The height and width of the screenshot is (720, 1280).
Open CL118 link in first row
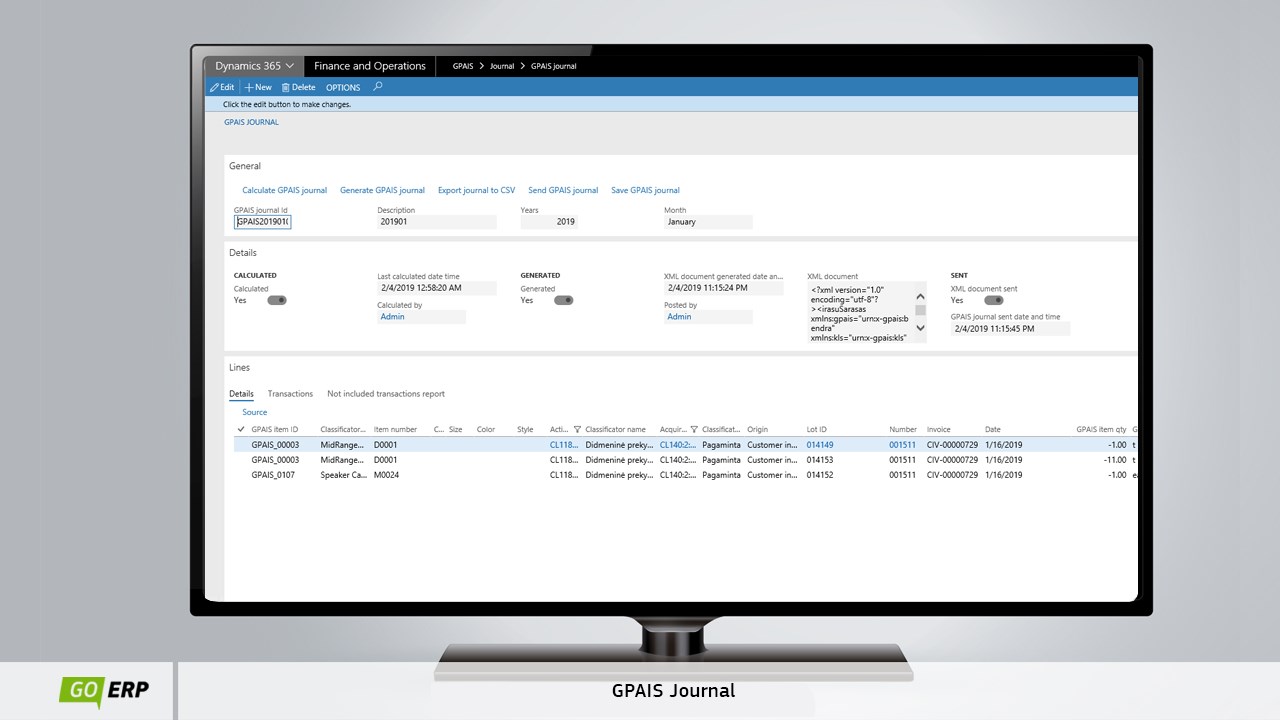[x=564, y=445]
